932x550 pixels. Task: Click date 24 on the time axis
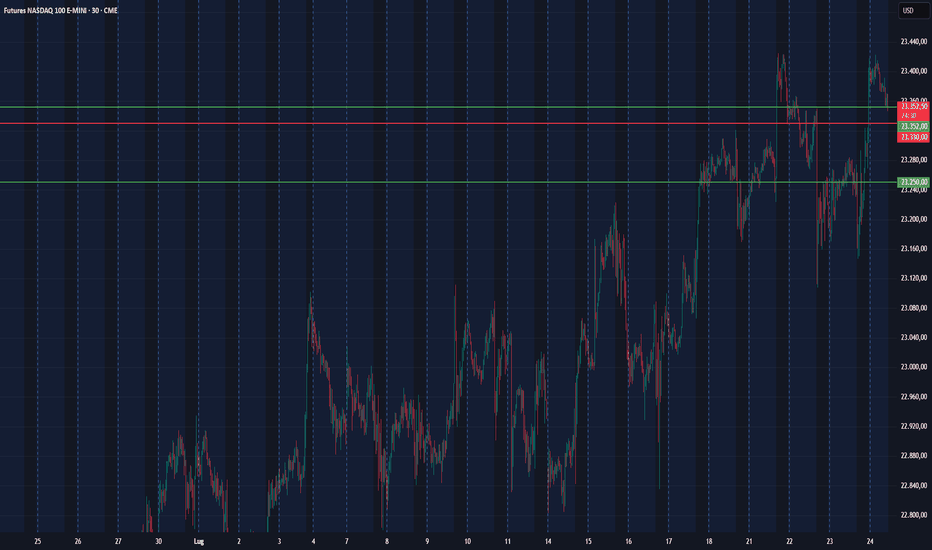pos(870,542)
